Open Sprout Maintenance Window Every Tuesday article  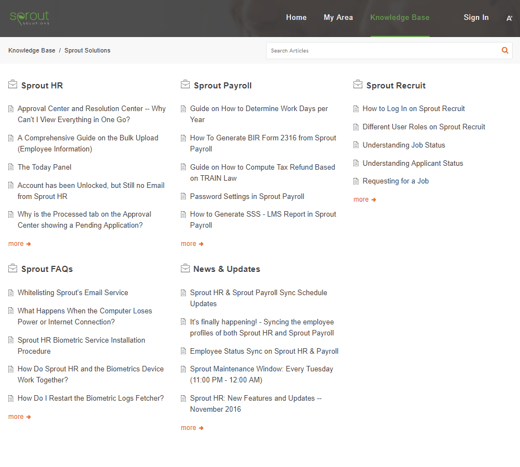262,374
